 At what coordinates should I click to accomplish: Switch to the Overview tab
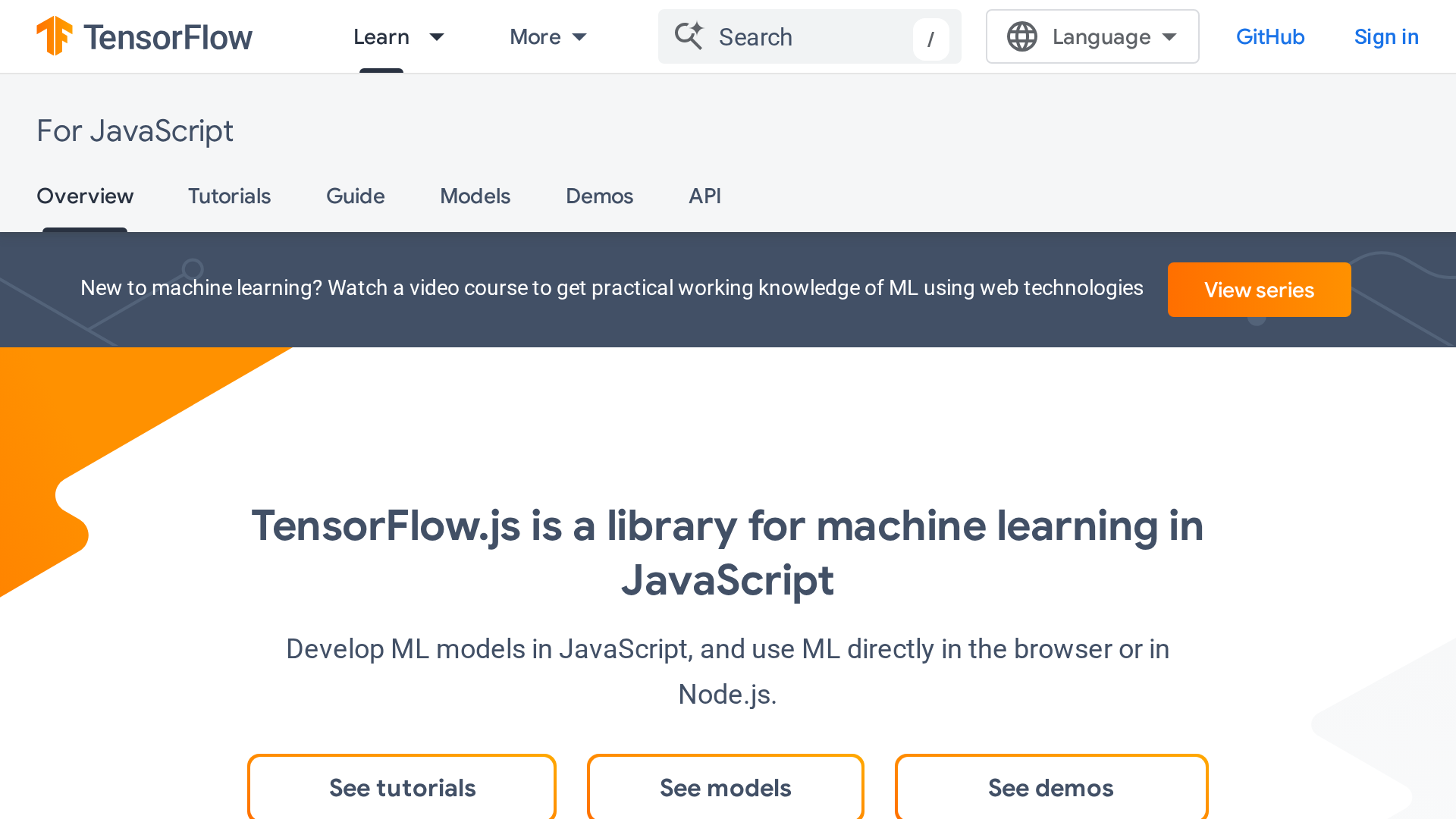pos(85,196)
